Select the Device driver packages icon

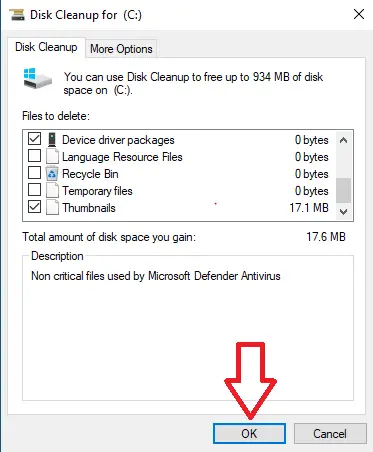52,140
